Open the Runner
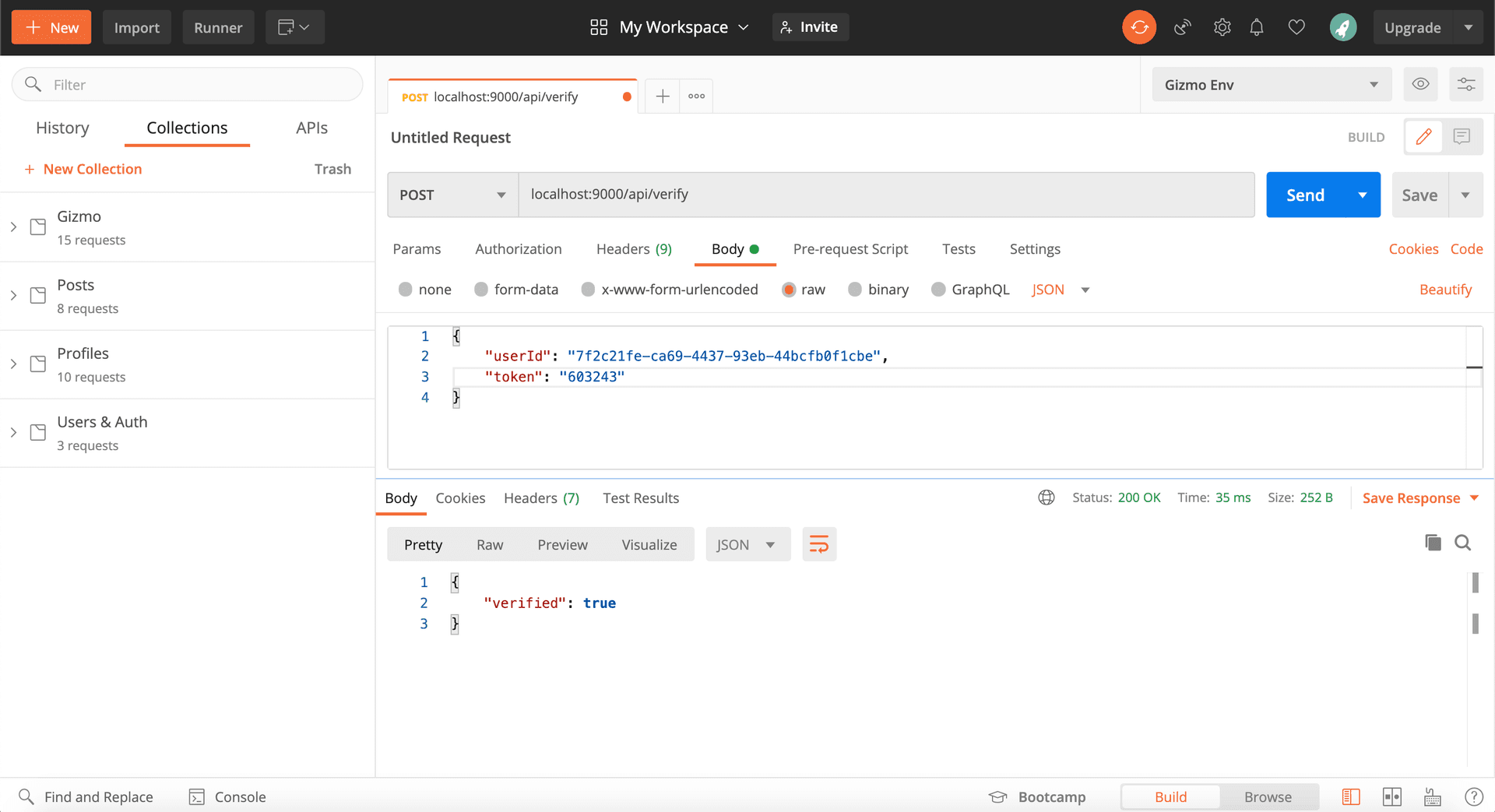 (x=218, y=27)
